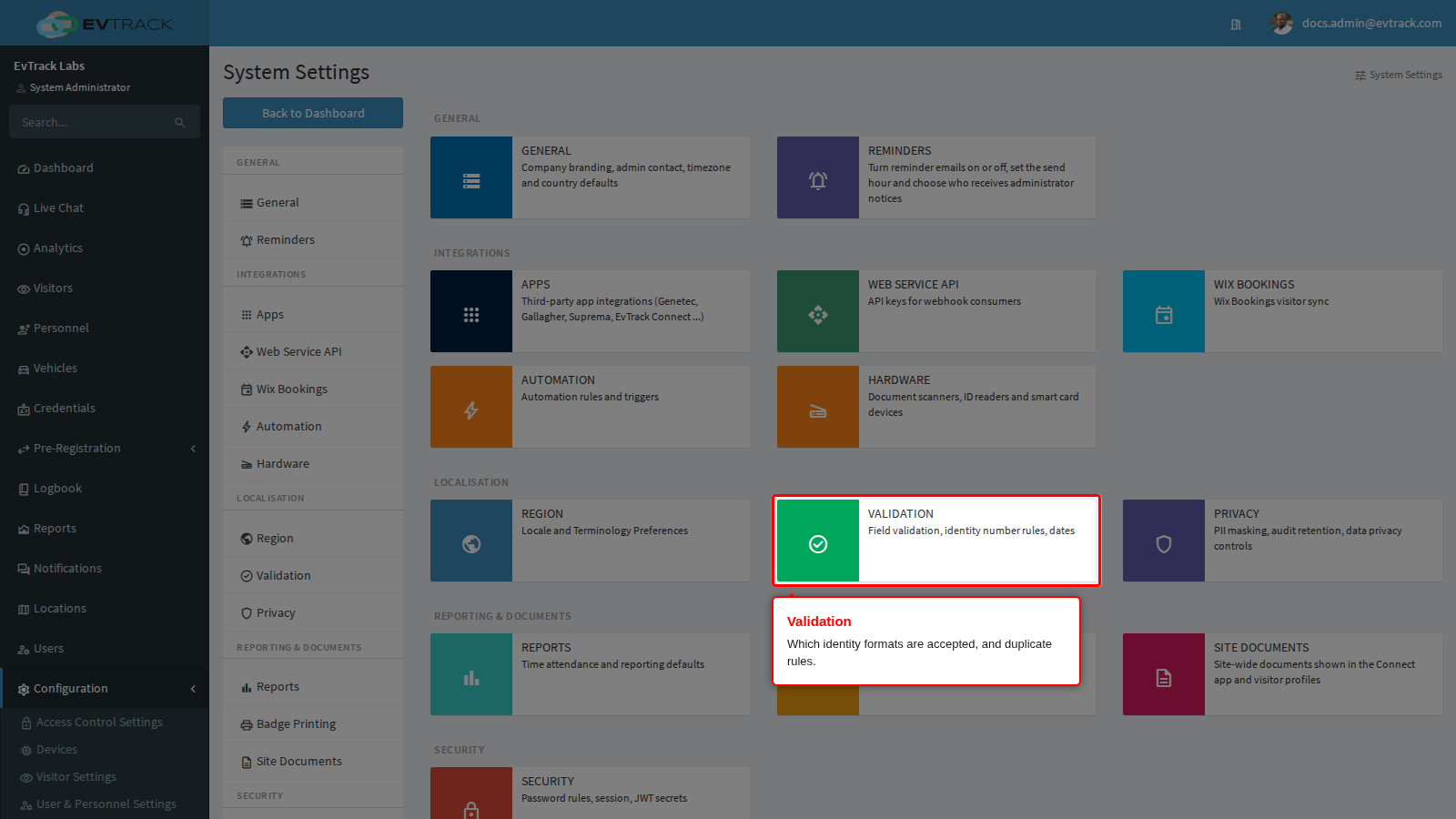Click the Reports tile bar chart icon

click(x=471, y=674)
